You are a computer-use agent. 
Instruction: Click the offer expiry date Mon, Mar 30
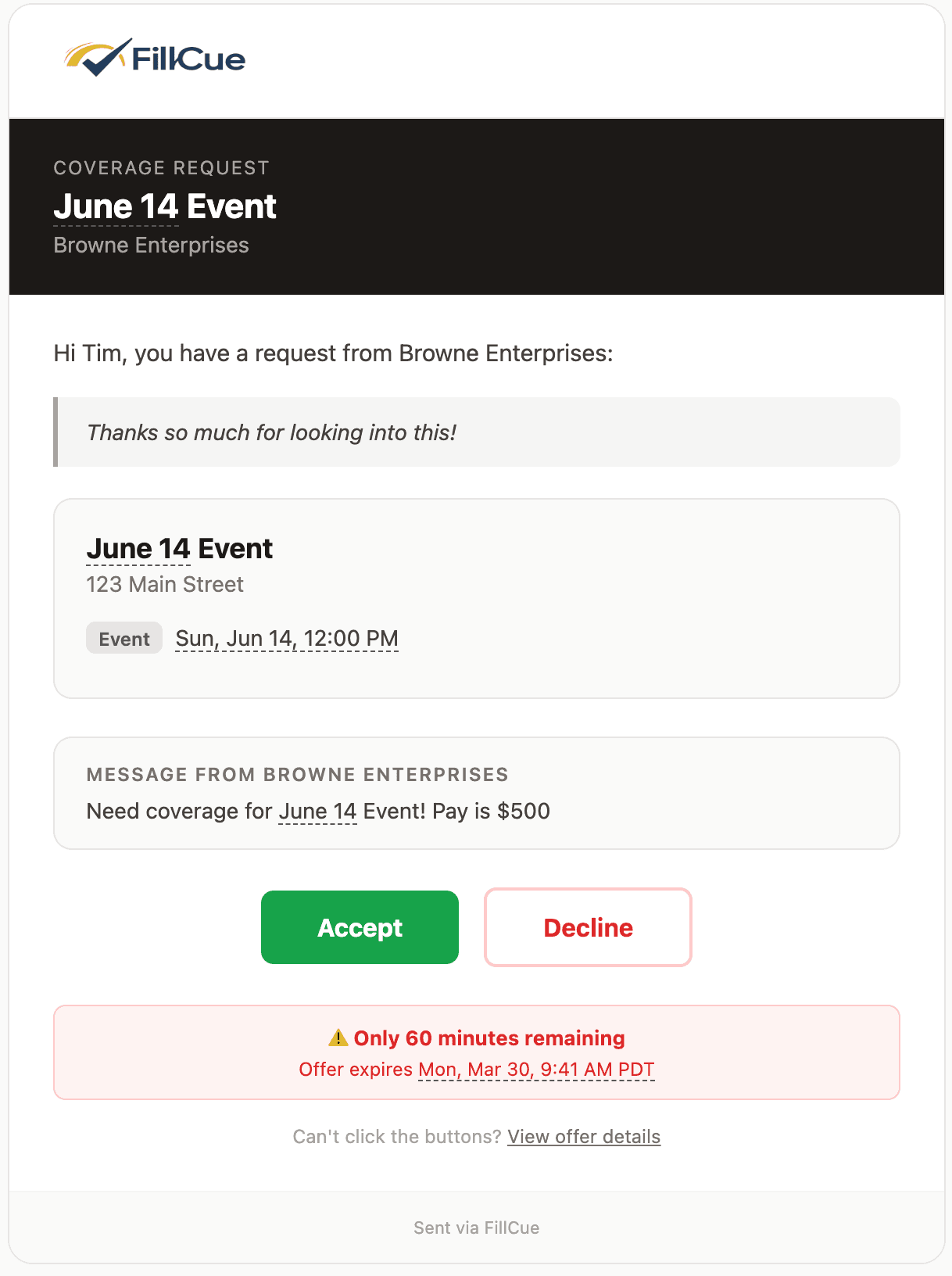tap(536, 1069)
